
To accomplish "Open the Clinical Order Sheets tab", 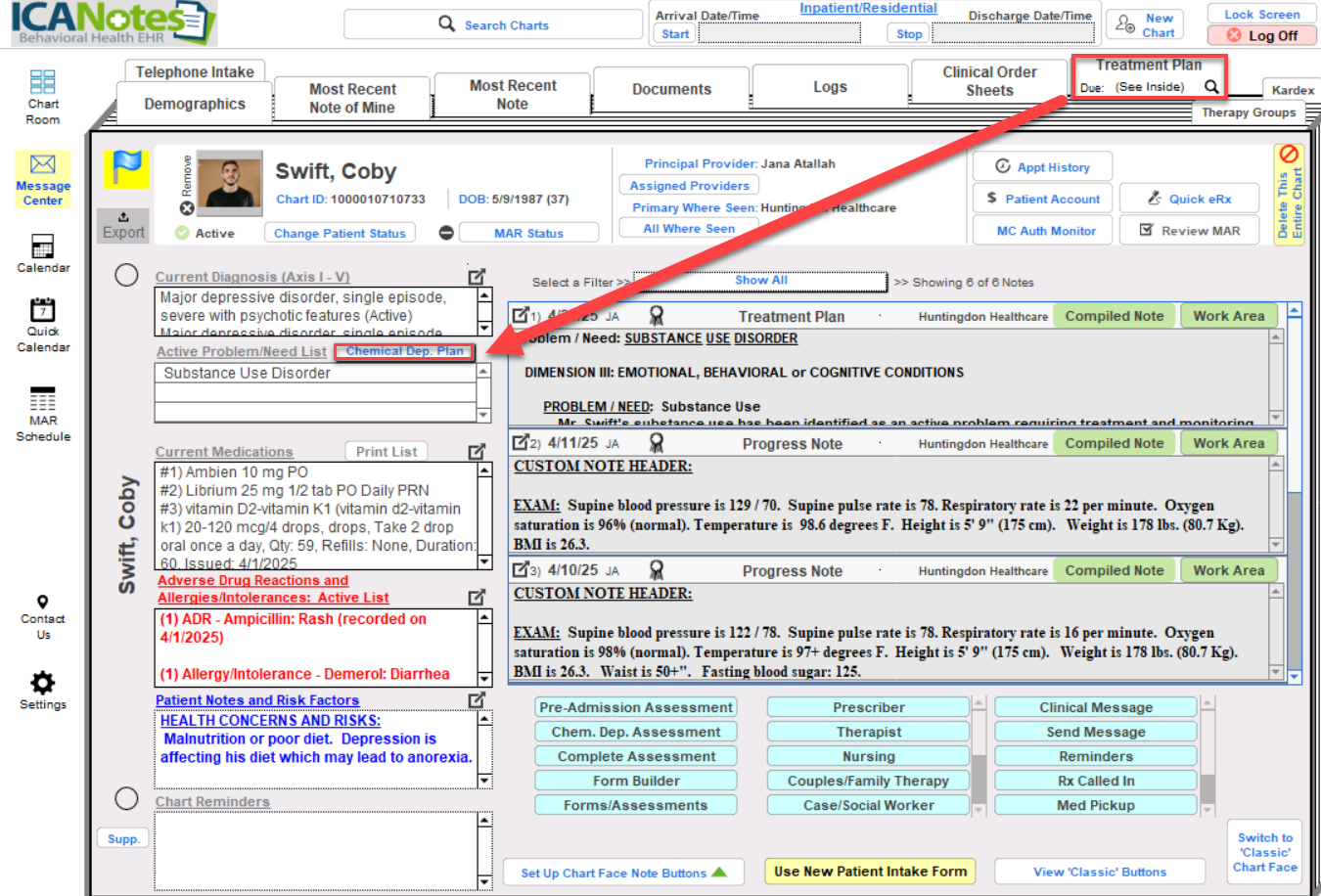I will 988,81.
